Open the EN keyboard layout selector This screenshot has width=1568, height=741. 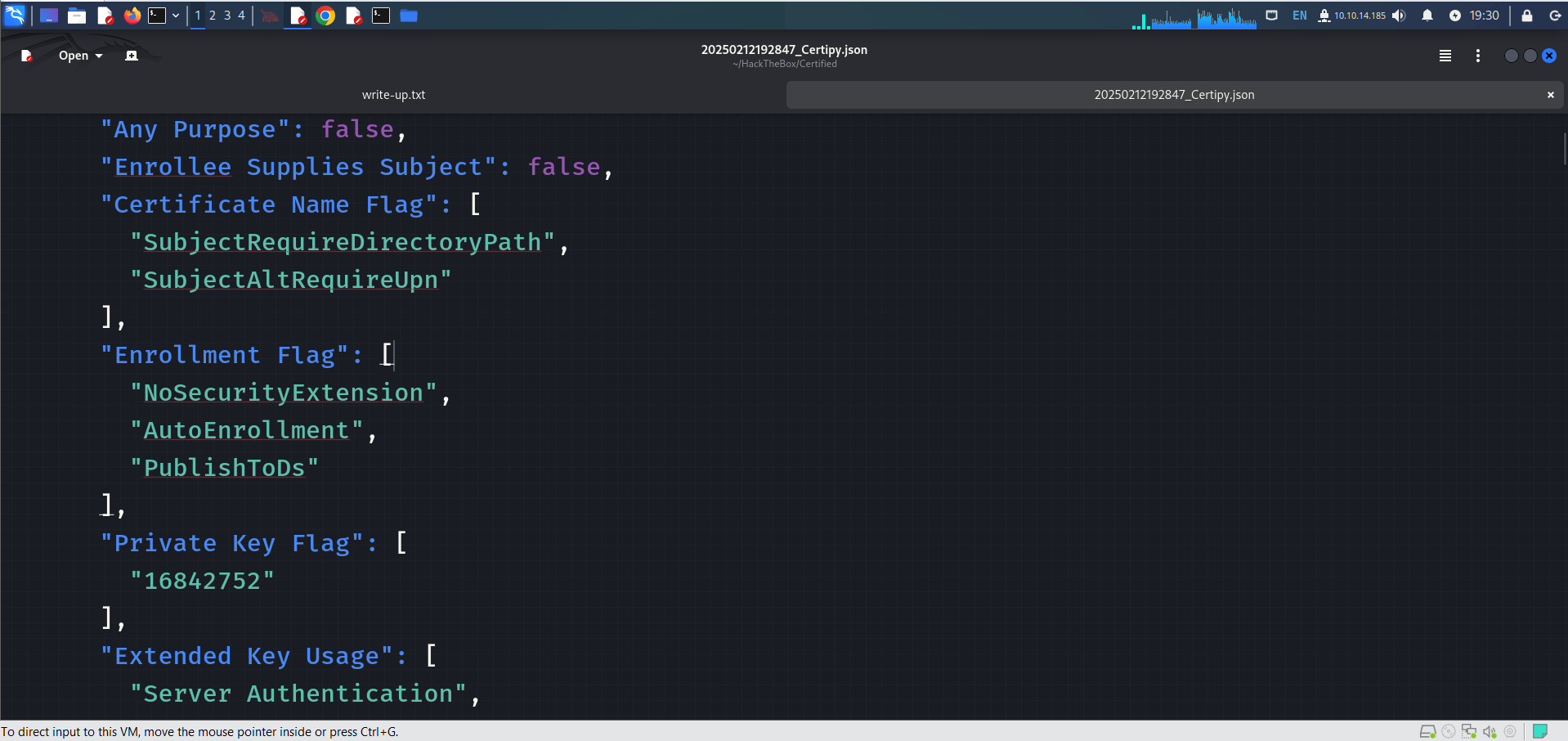click(1299, 16)
